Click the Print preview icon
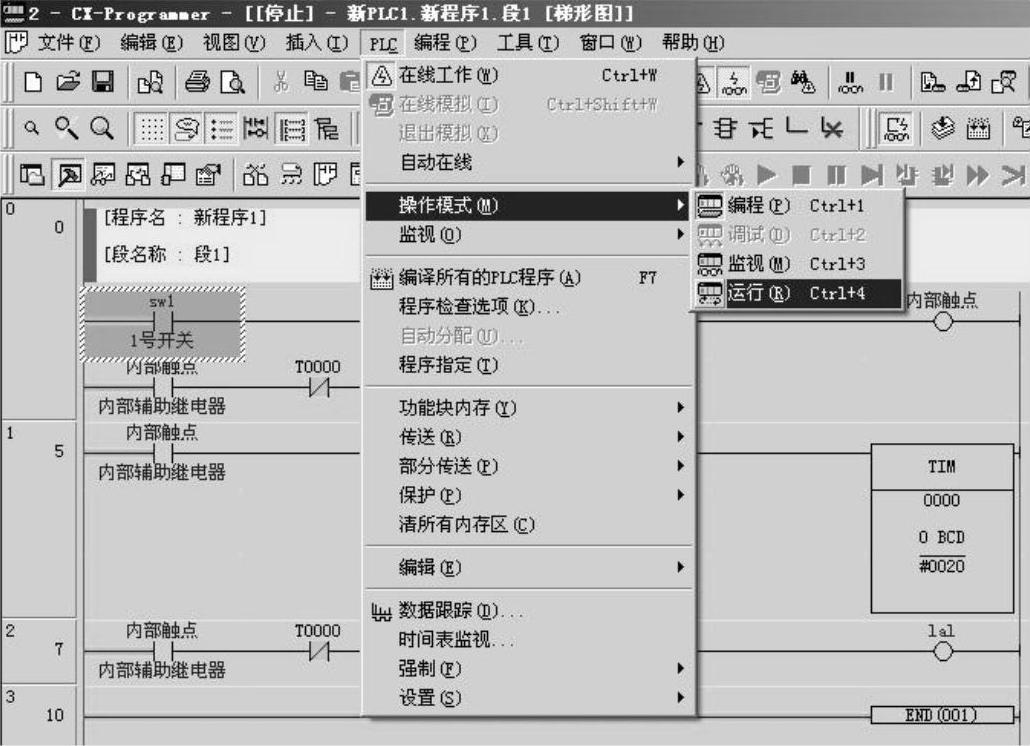This screenshot has height=746, width=1030. click(x=233, y=82)
